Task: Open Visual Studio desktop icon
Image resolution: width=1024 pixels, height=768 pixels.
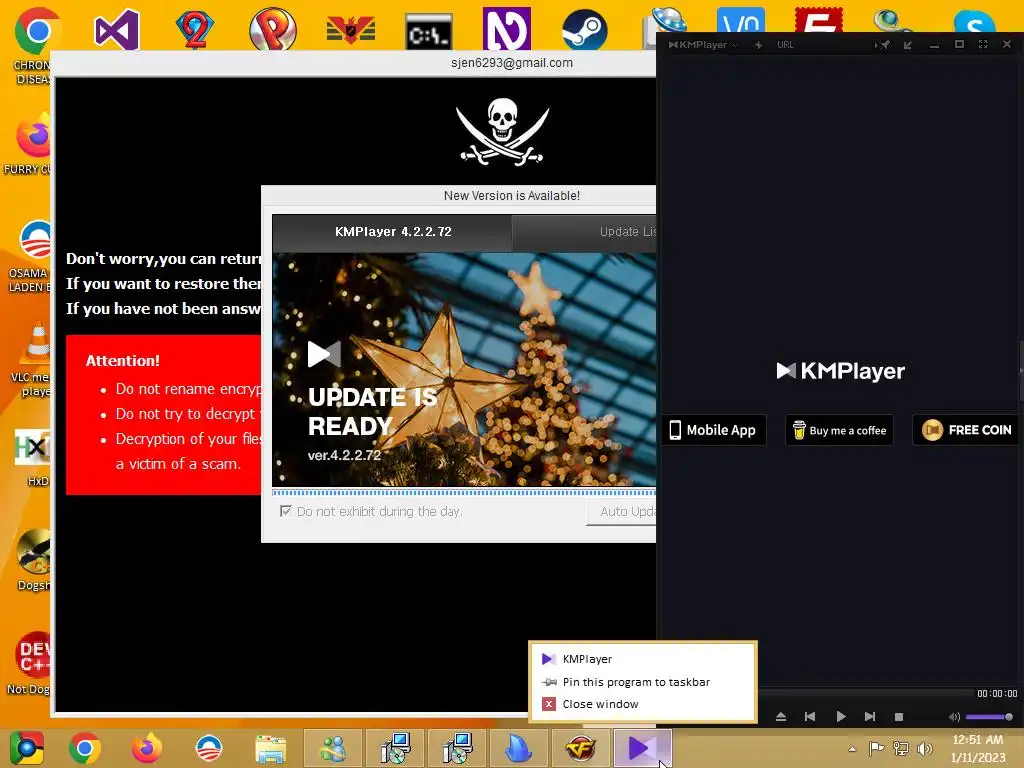Action: point(117,29)
